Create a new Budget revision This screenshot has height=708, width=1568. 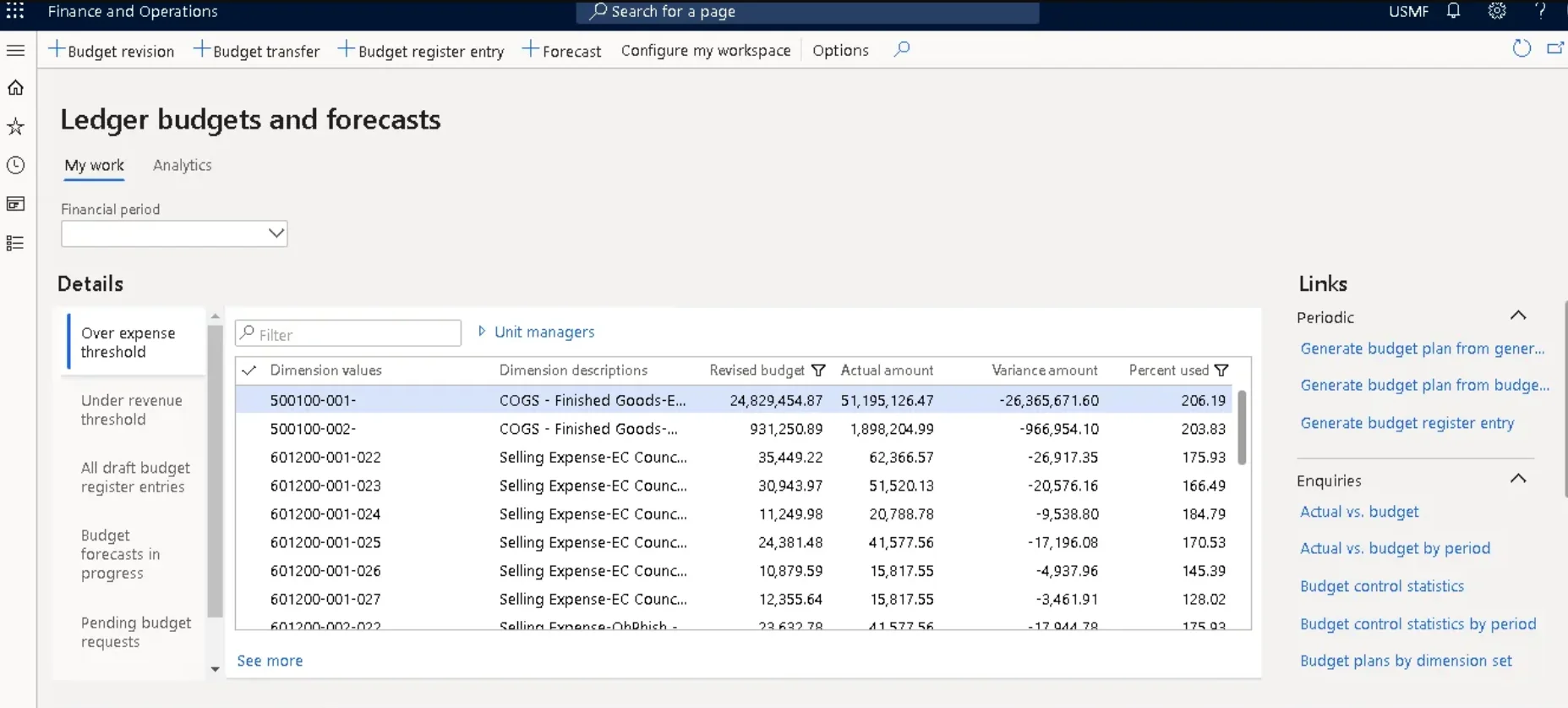(112, 50)
